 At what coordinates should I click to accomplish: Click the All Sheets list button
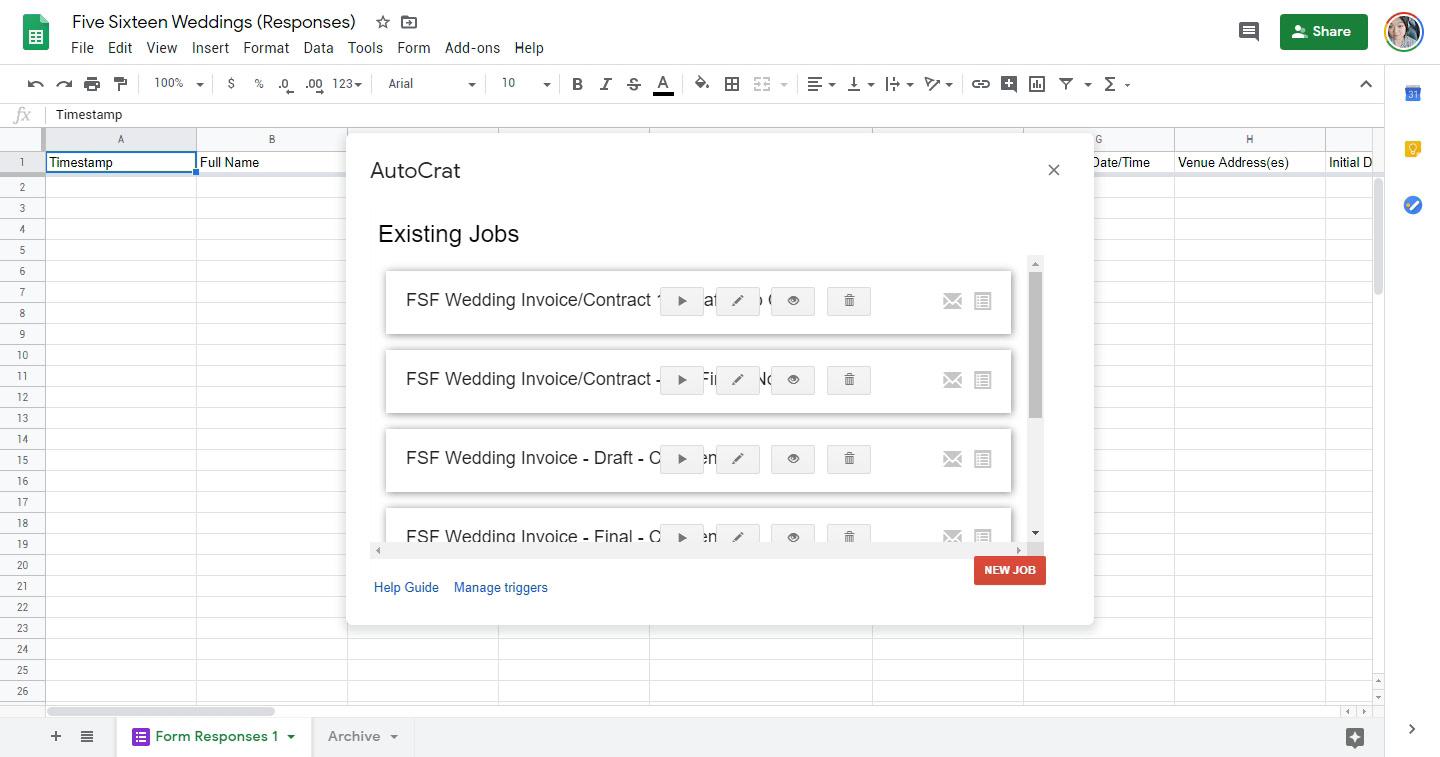(87, 736)
